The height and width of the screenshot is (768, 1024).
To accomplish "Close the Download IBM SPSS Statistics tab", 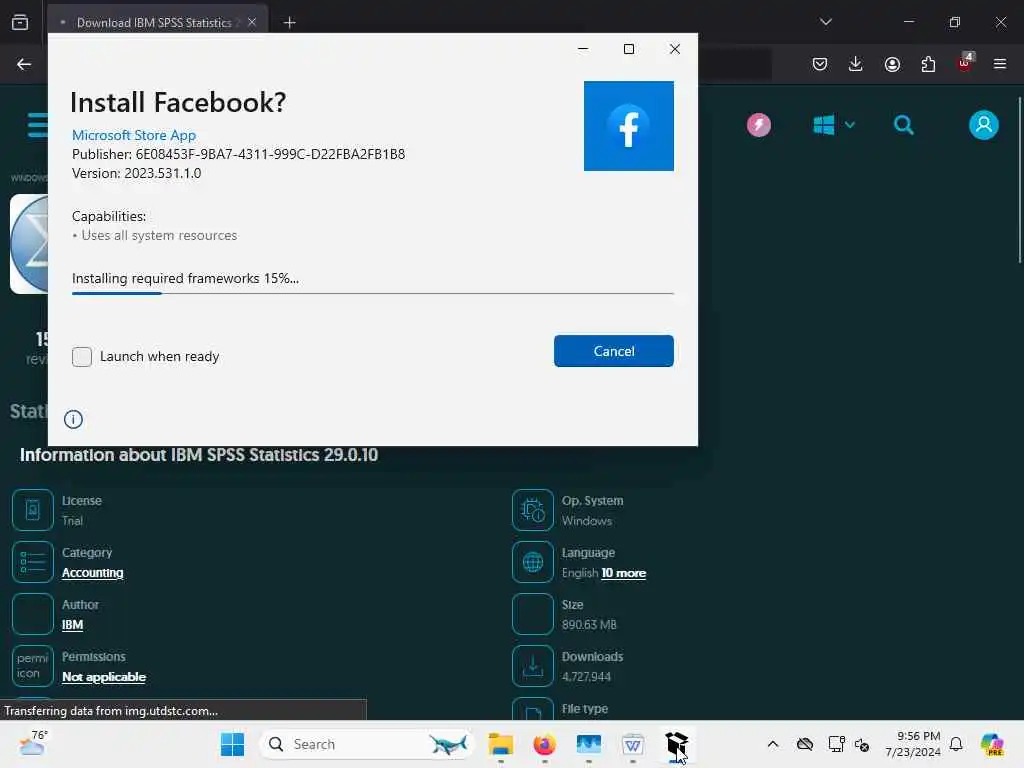I will (x=252, y=22).
